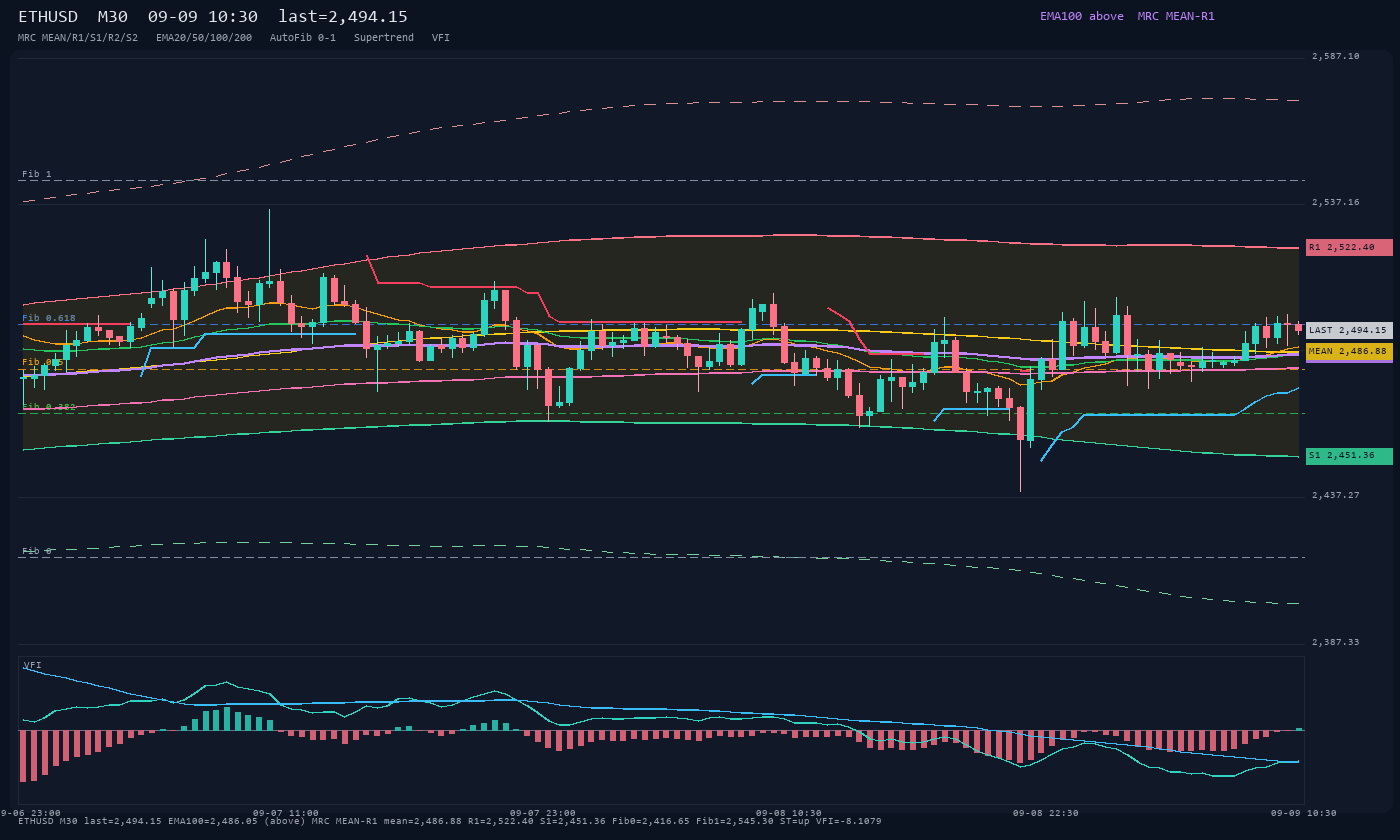Screen dimensions: 1400x840
Task: Click the M30 timeframe label
Action: (115, 17)
